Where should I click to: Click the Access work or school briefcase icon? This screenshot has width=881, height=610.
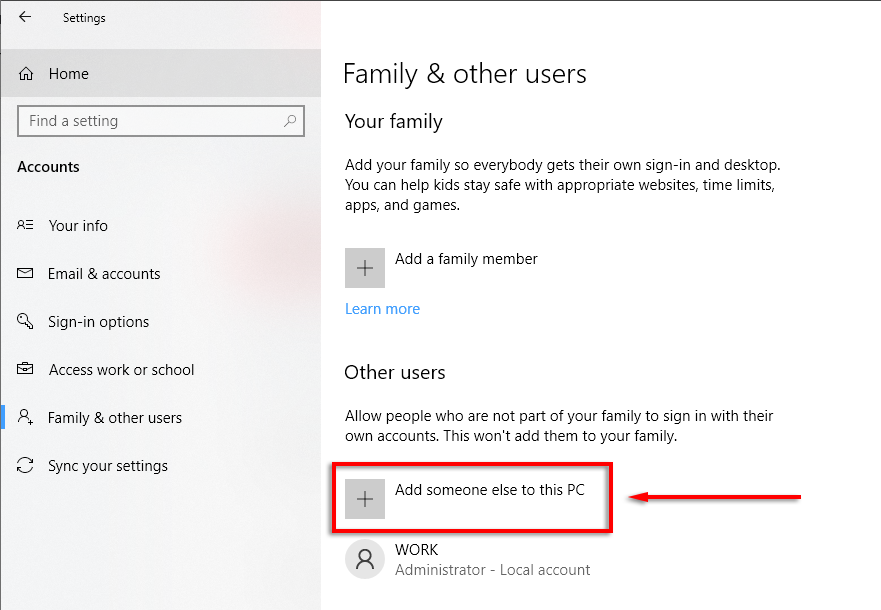(x=26, y=370)
